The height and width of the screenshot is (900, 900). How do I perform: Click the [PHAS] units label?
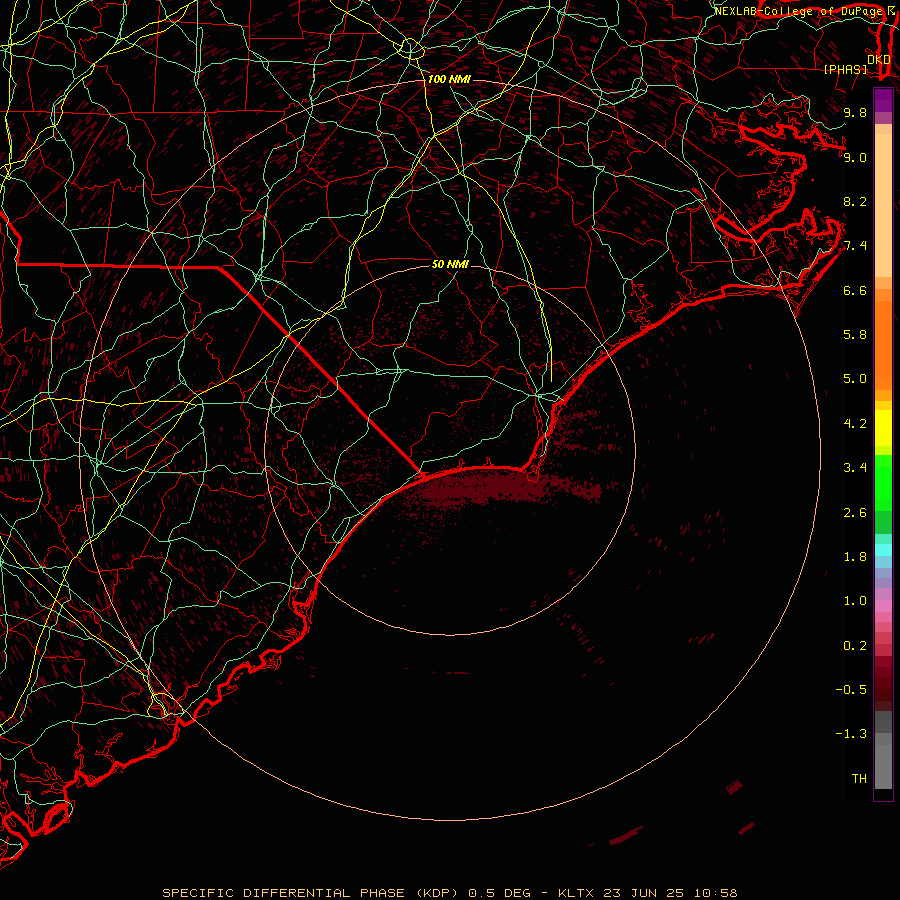845,70
